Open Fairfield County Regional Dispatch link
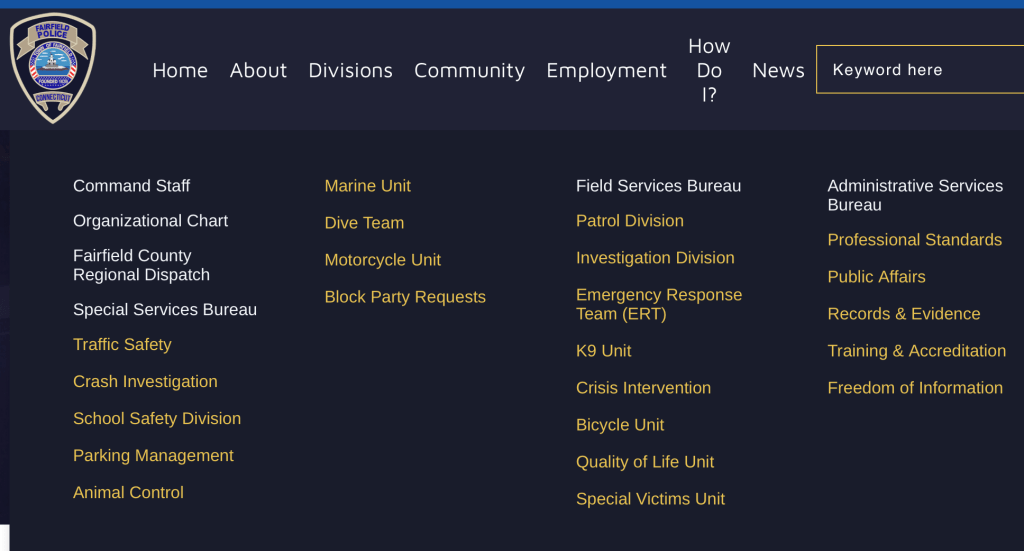Screen dimensions: 1024x551 141,265
